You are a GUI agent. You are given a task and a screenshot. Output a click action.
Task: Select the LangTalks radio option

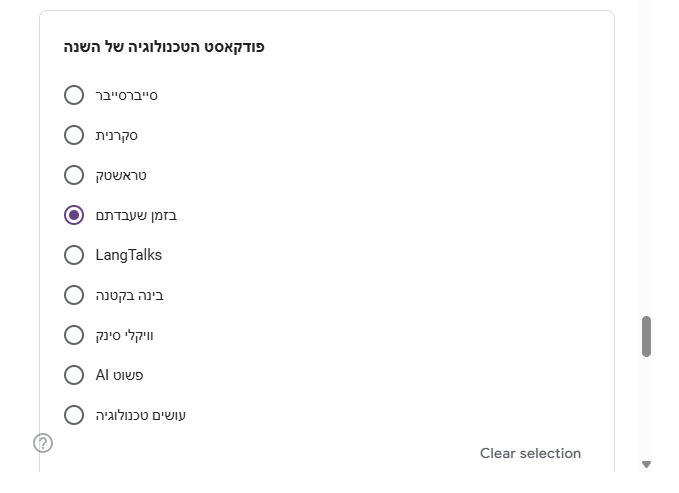[x=74, y=255]
